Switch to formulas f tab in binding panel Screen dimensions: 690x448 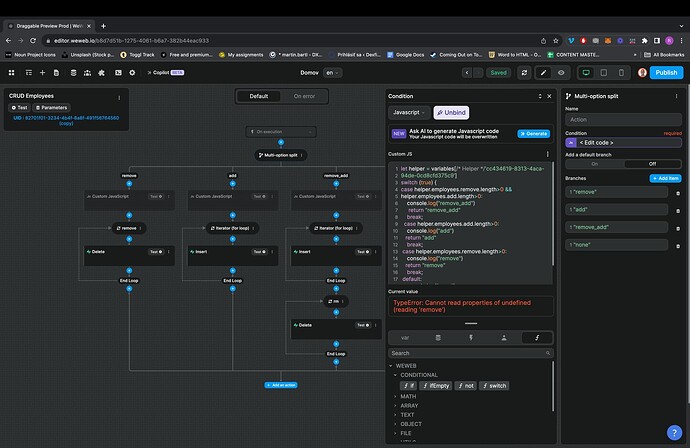(537, 338)
